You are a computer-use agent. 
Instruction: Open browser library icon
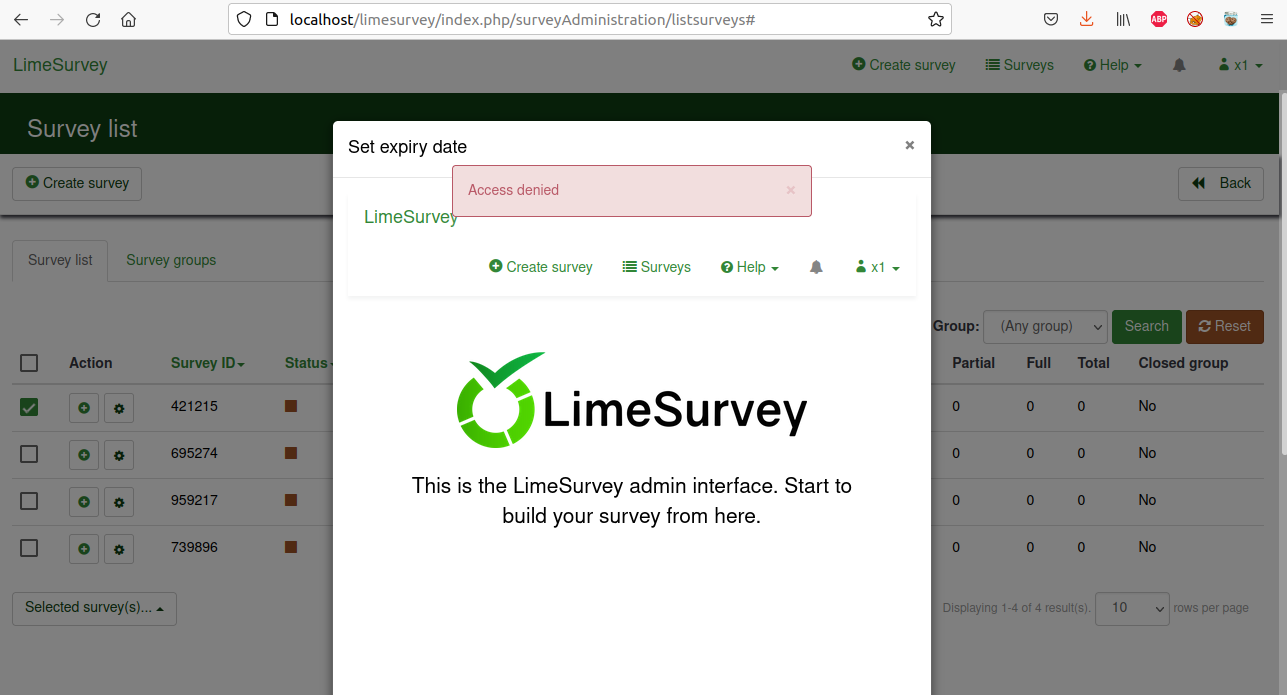[1123, 19]
